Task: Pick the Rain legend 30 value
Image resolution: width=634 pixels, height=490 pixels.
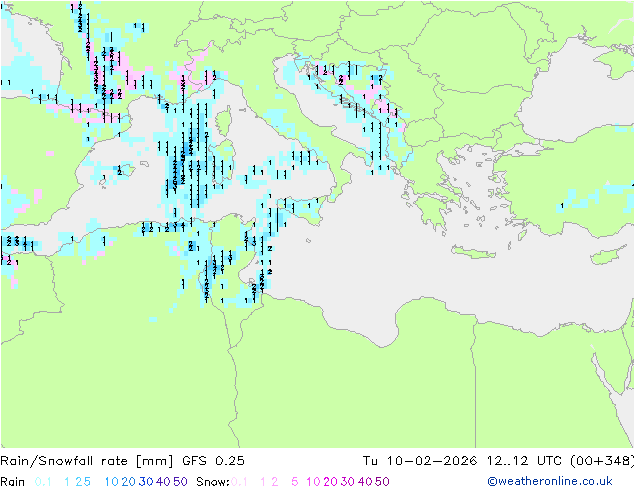Action: click(x=146, y=482)
